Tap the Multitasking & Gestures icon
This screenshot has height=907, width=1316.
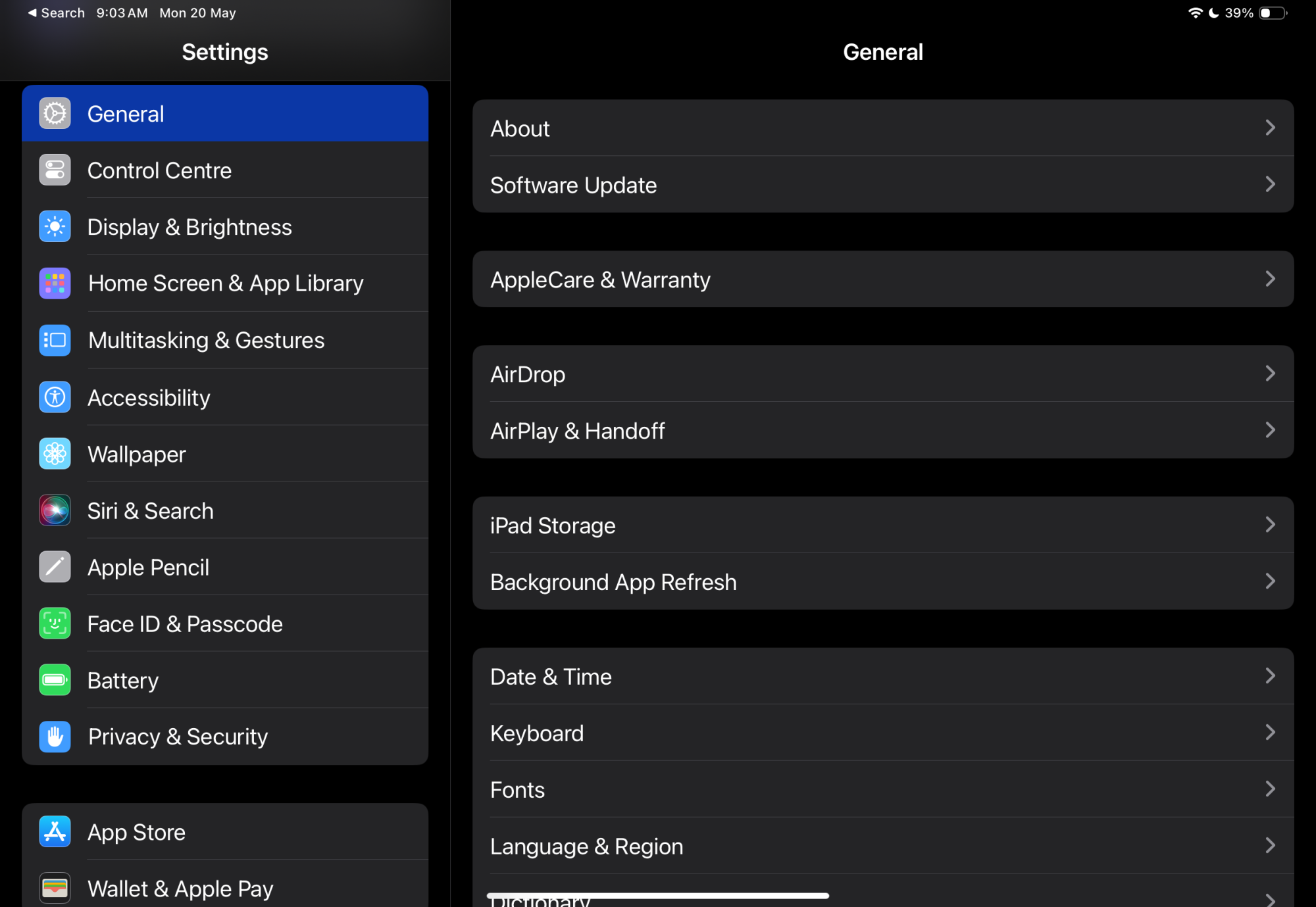[55, 340]
